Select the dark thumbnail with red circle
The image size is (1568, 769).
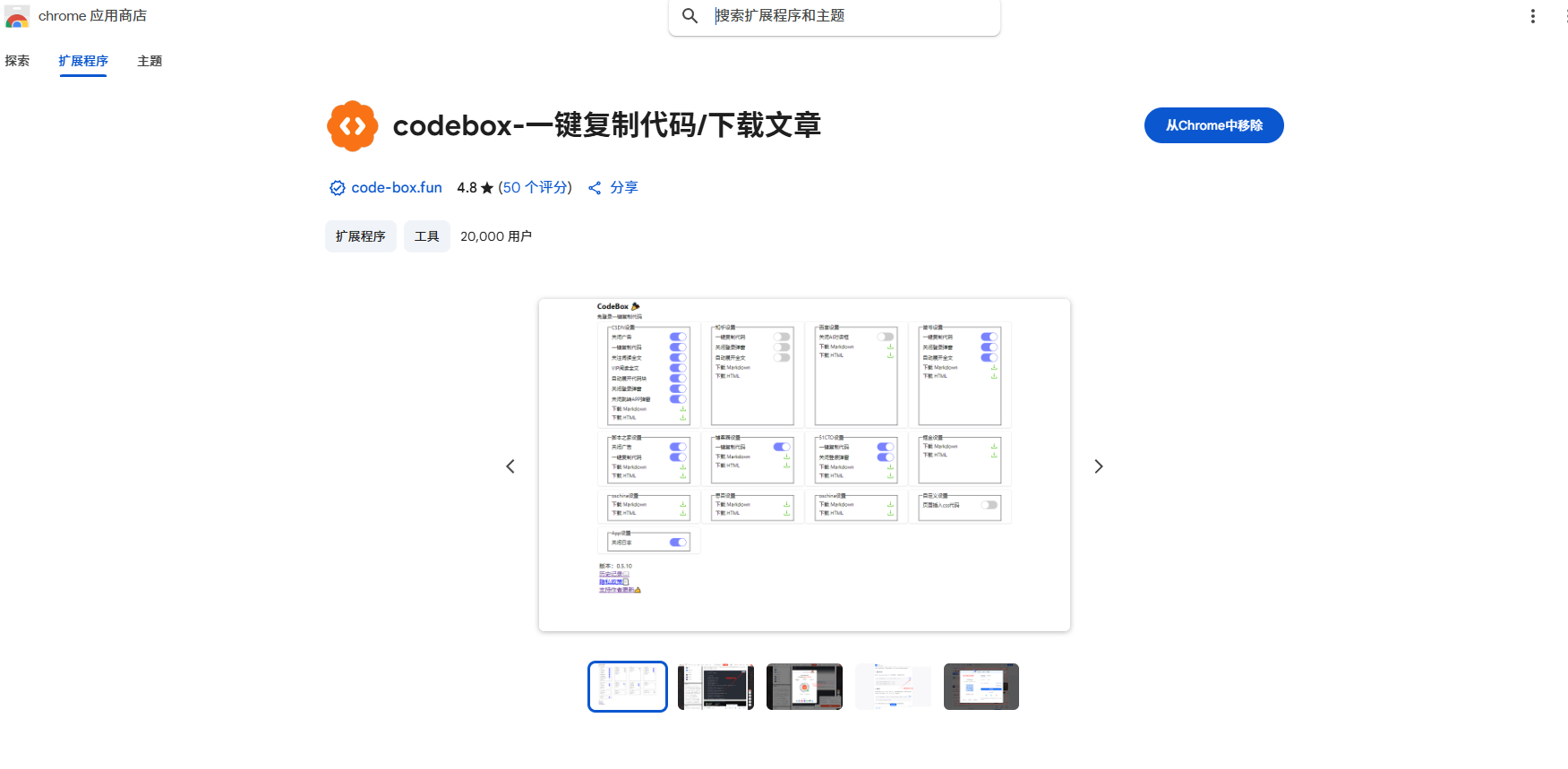[804, 687]
